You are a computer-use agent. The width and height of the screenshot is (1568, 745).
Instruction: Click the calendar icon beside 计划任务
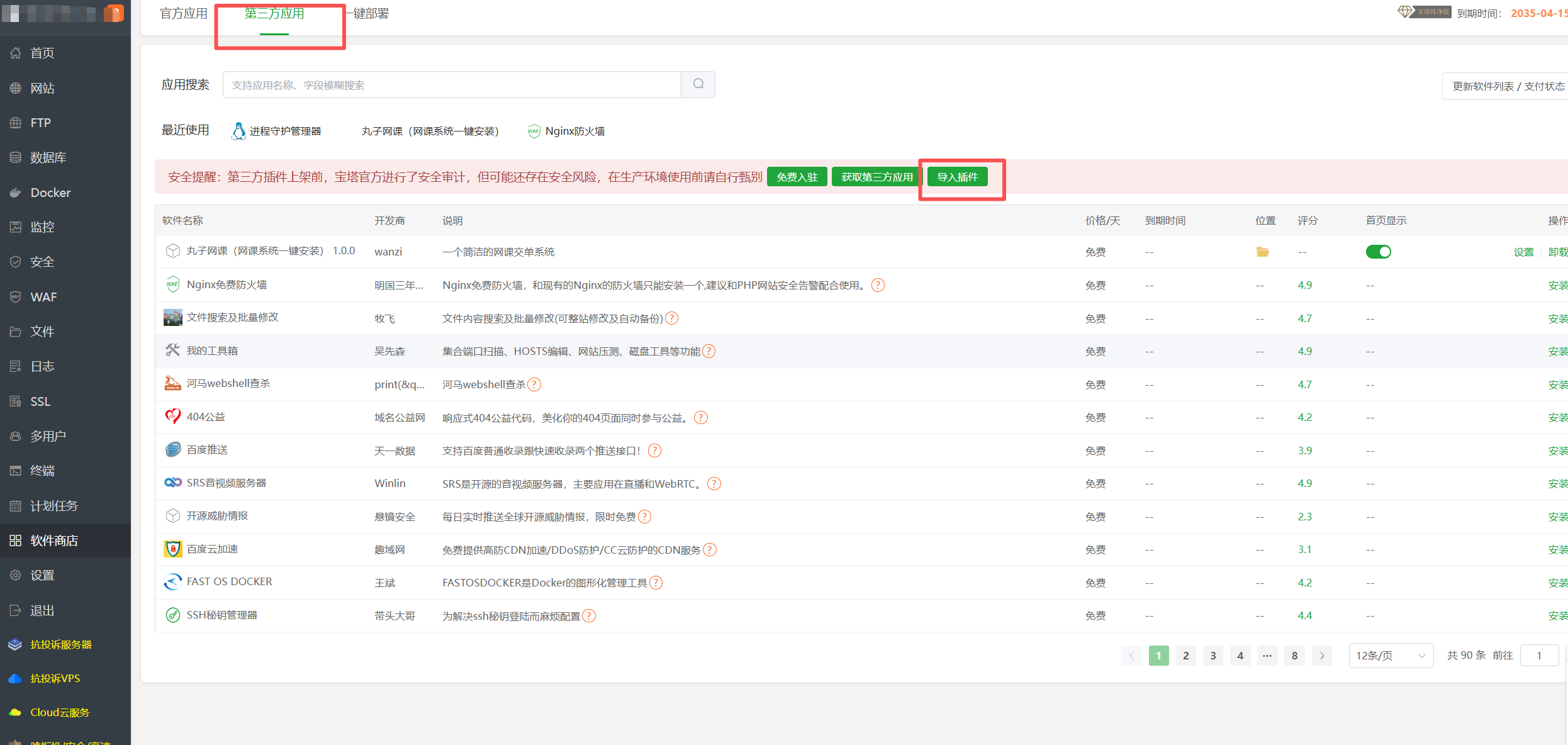[x=16, y=506]
